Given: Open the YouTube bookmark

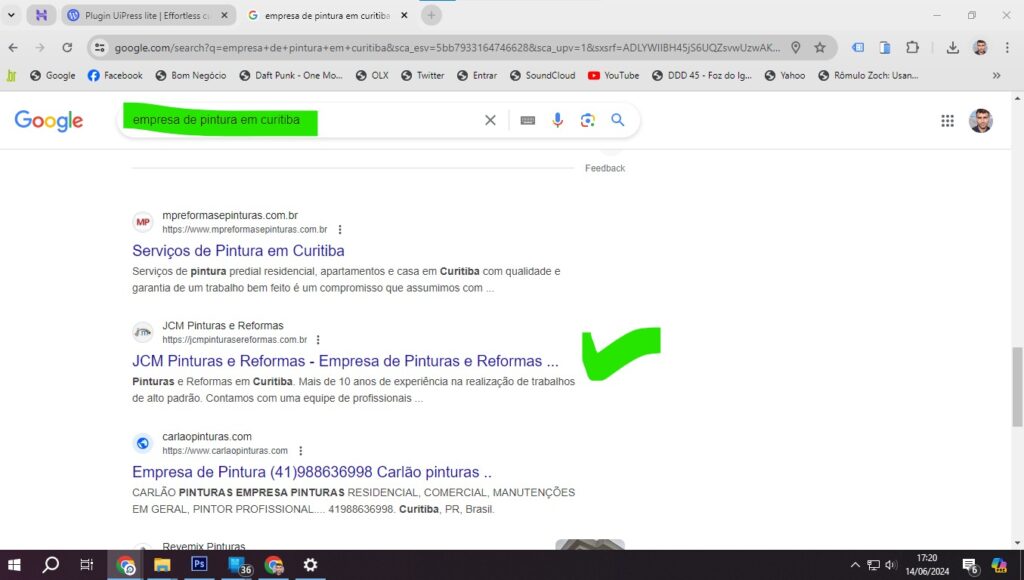Looking at the screenshot, I should 613,76.
